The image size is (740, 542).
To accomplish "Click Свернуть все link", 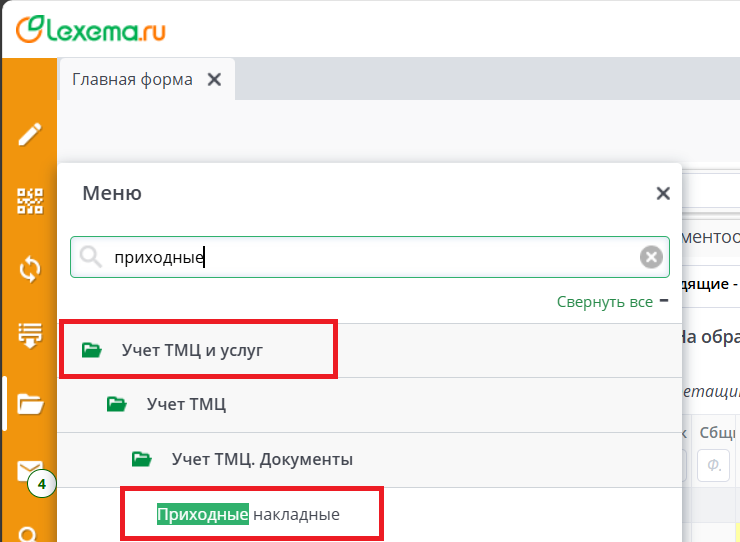I will [605, 301].
